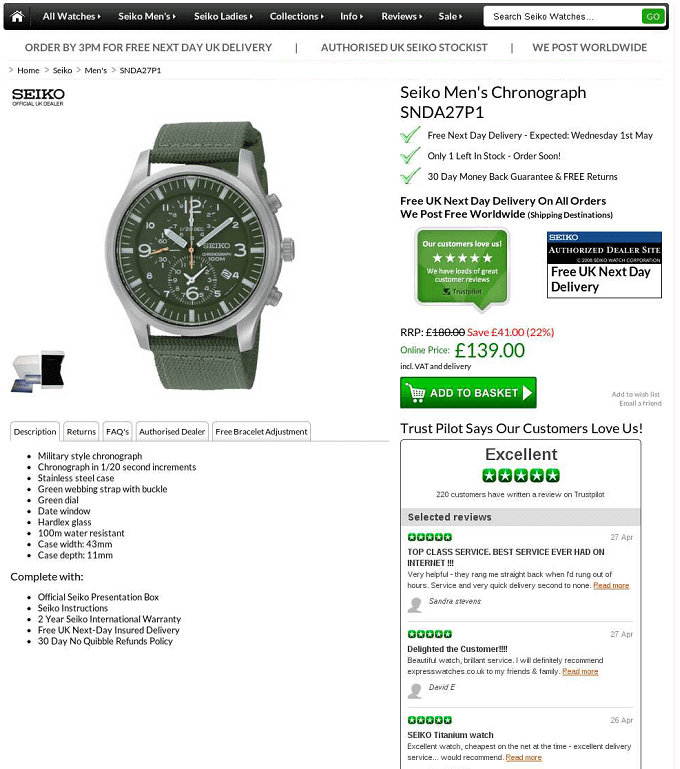Click the presentation box thumbnail image

tap(38, 372)
